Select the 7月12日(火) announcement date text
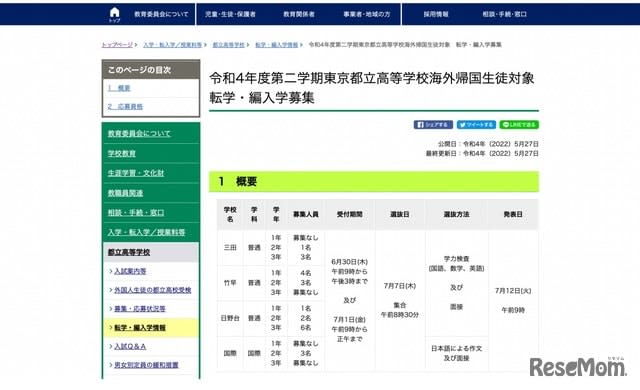The image size is (640, 390). pos(513,291)
